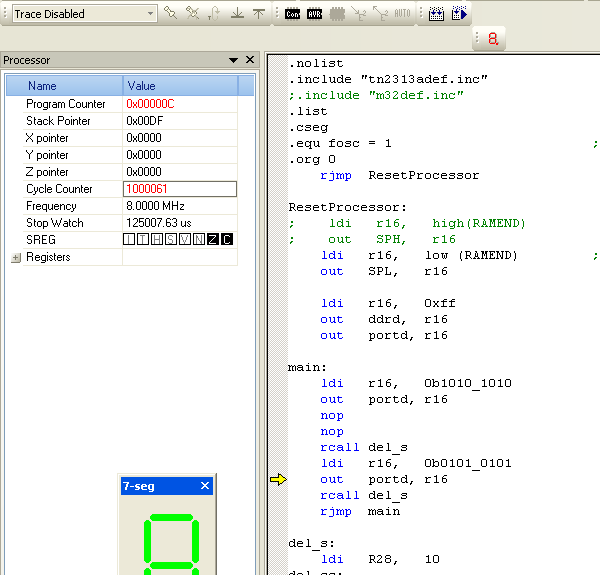This screenshot has width=600, height=575.
Task: Open the Processor panel dropdown arrow
Action: (233, 61)
